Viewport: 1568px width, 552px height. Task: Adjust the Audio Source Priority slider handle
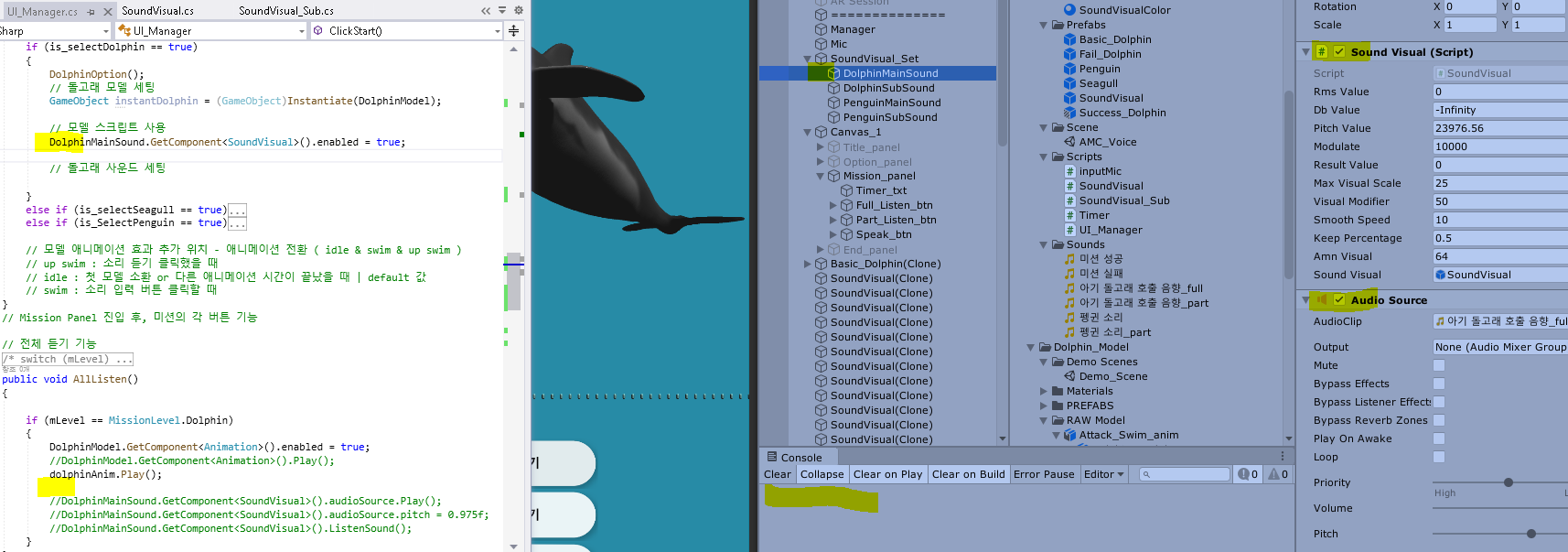tap(1509, 482)
